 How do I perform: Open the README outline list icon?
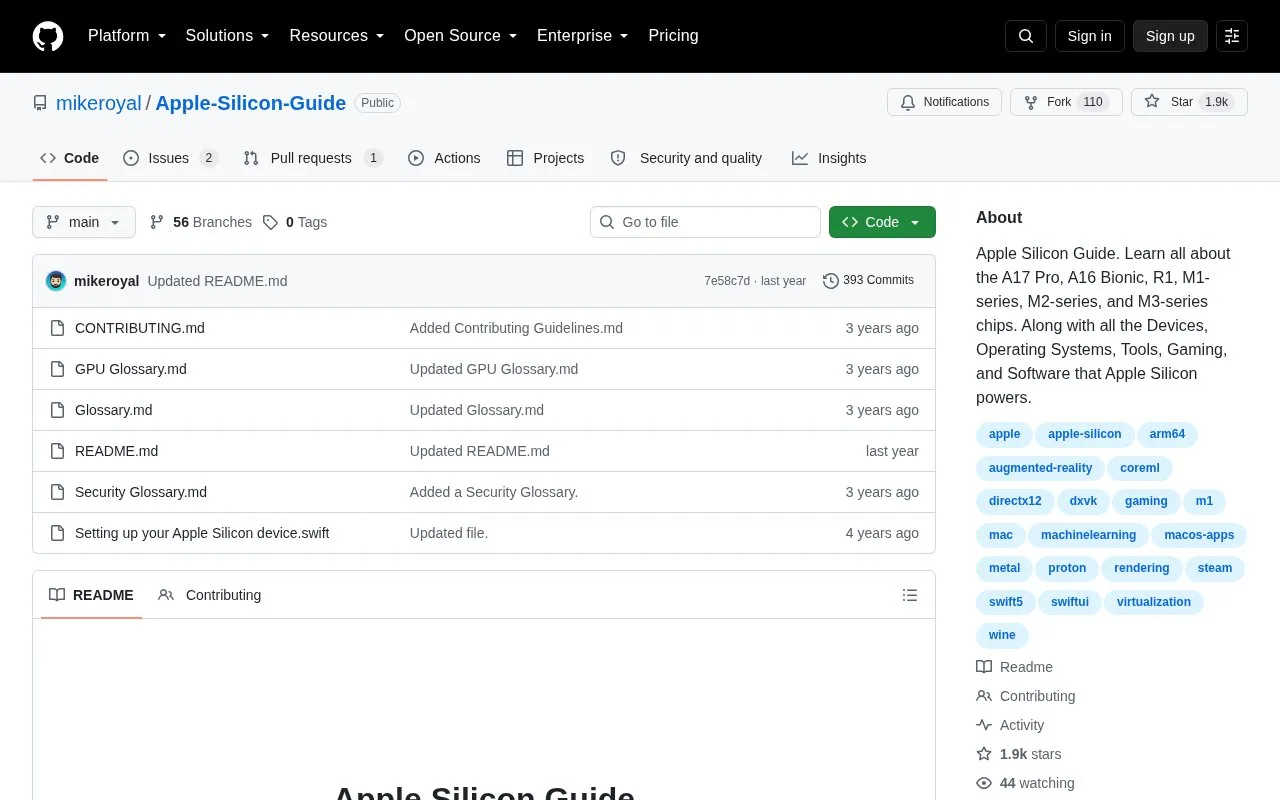(910, 595)
